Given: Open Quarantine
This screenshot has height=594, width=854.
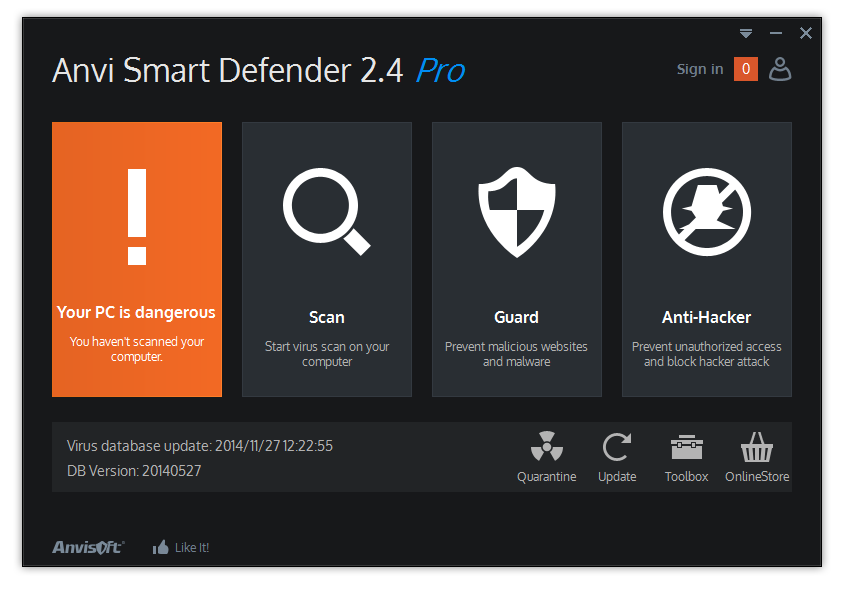Looking at the screenshot, I should pyautogui.click(x=546, y=457).
